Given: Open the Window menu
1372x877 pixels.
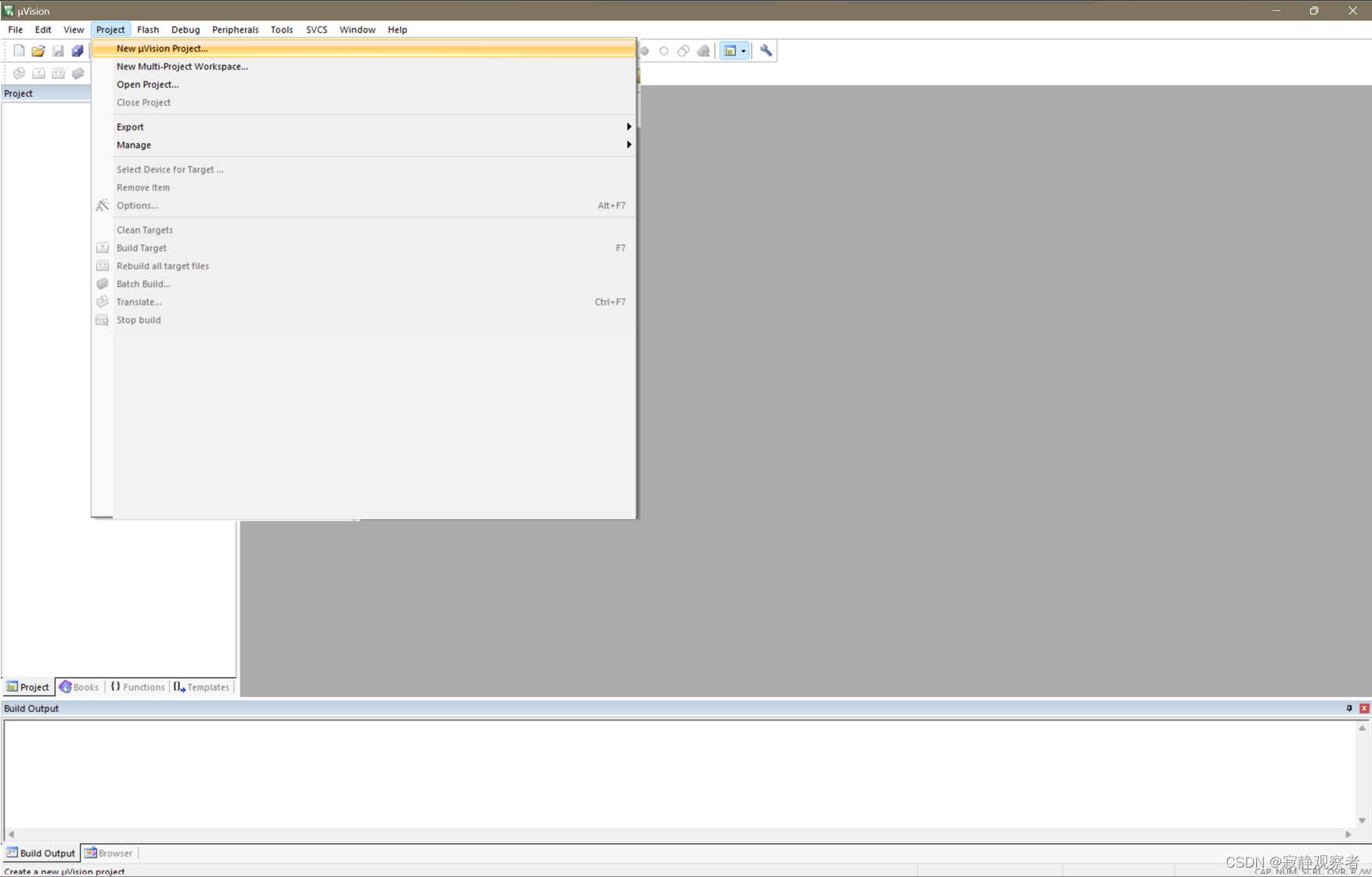Looking at the screenshot, I should [357, 30].
